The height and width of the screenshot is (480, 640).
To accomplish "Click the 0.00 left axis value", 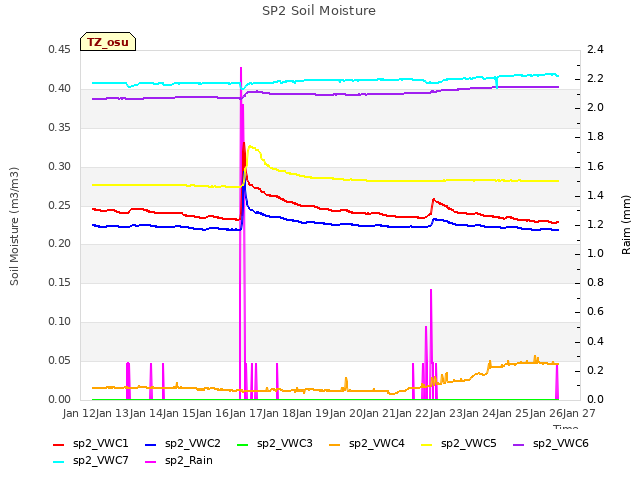I will coord(60,399).
